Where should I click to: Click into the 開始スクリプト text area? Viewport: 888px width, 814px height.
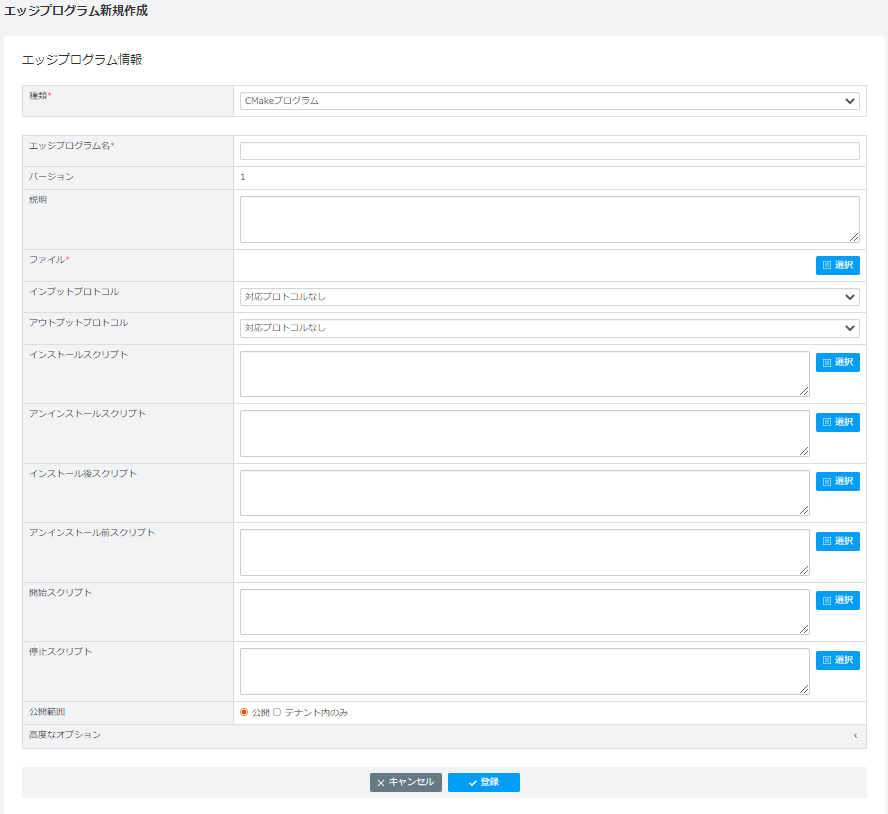524,612
